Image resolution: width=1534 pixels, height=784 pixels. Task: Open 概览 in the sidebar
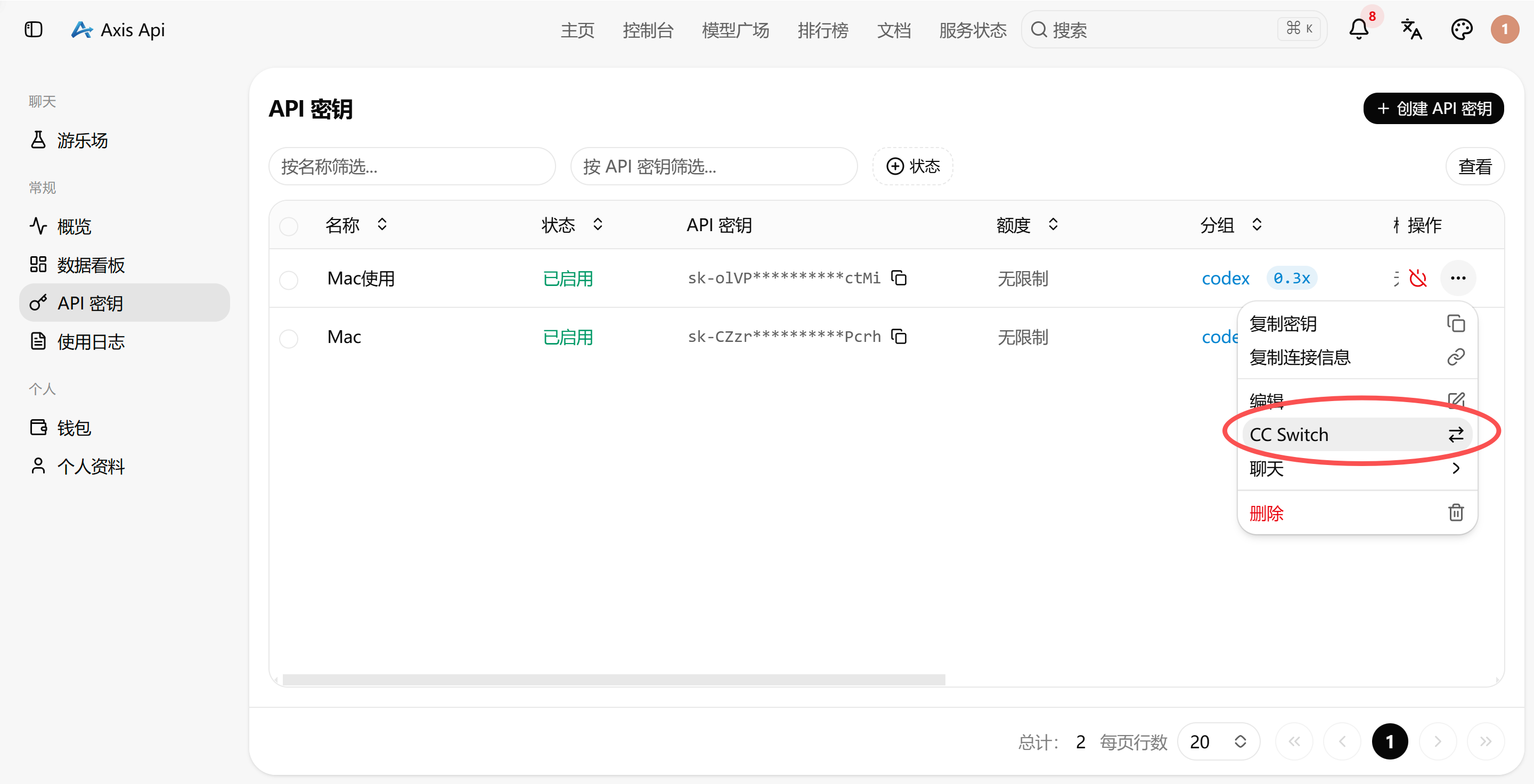[x=125, y=226]
